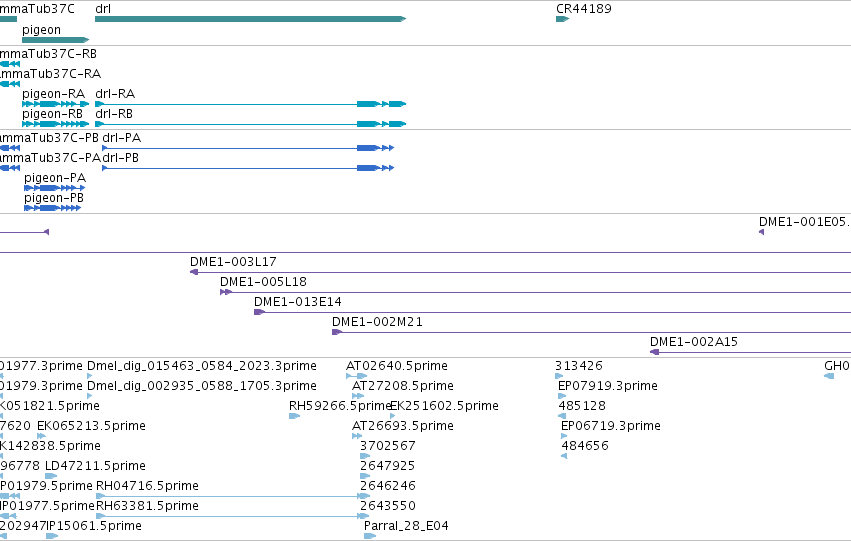Click the drl gene span bar
The width and height of the screenshot is (851, 541).
250,19
